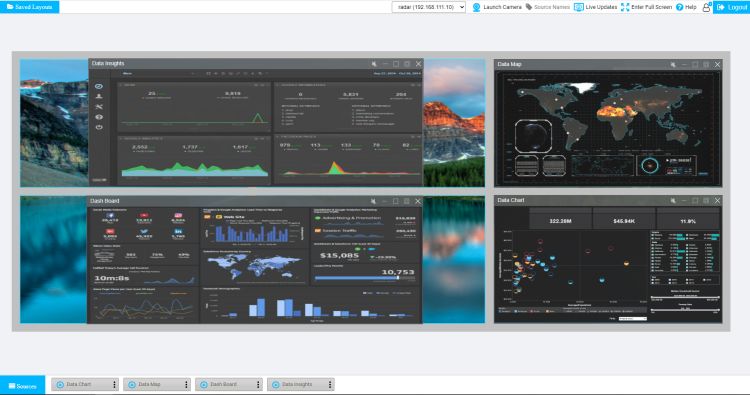Click mute icon in Data Chart window
This screenshot has width=750, height=395.
673,200
